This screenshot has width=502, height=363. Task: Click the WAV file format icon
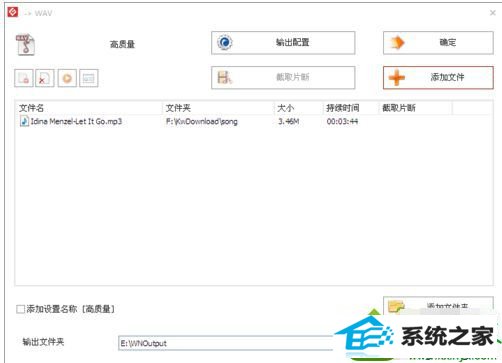point(25,44)
